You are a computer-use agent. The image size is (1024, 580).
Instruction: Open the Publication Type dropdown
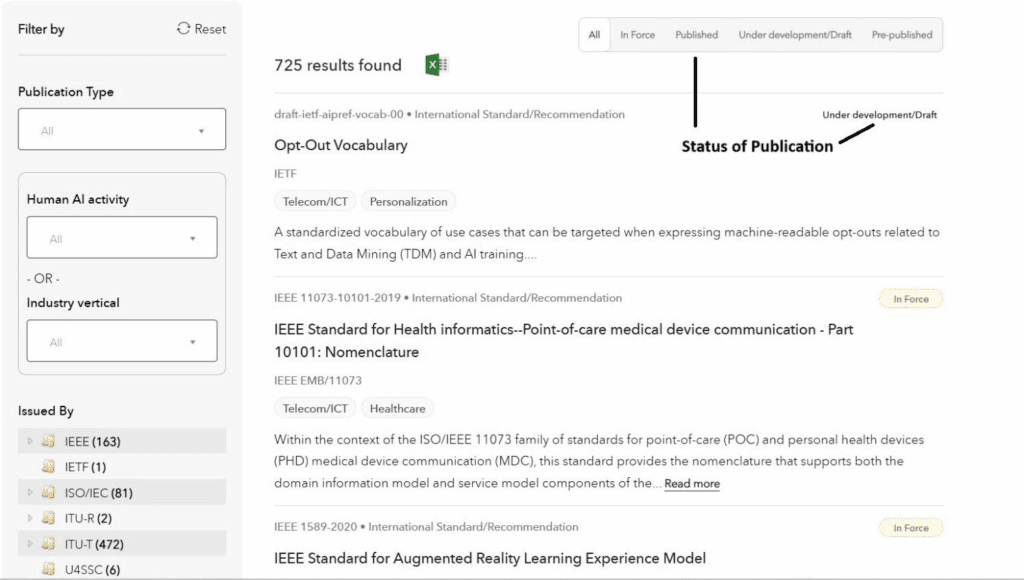(121, 129)
